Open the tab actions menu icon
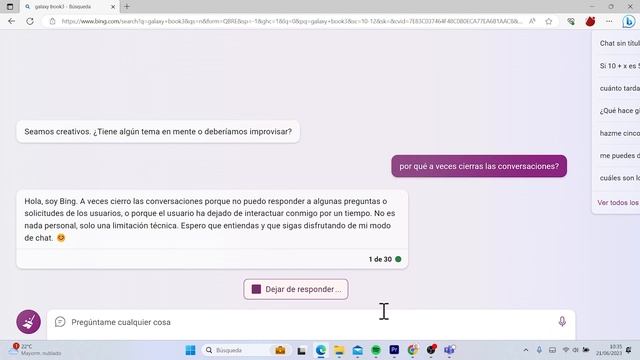 point(10,7)
